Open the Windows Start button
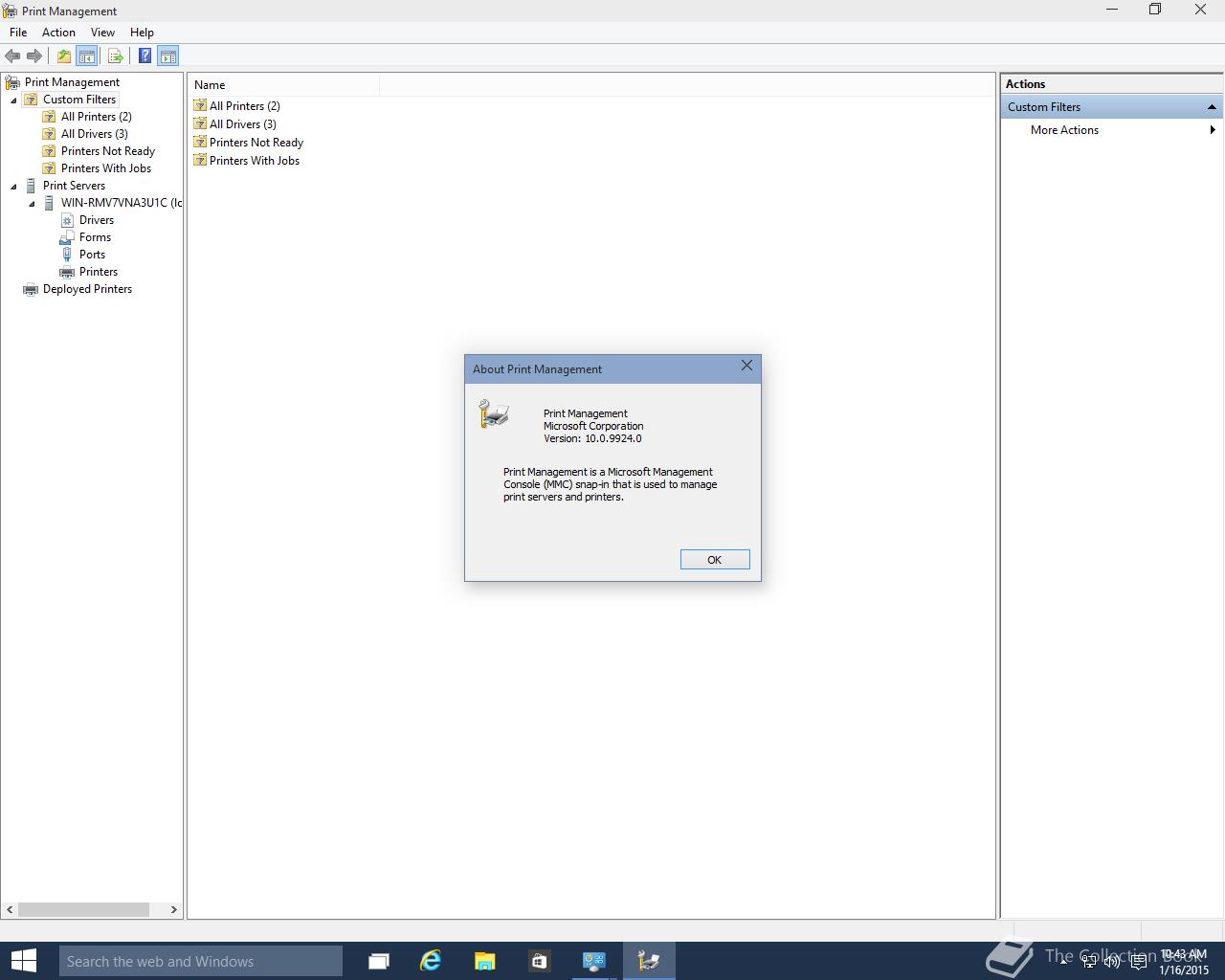The height and width of the screenshot is (980, 1225). [23, 961]
